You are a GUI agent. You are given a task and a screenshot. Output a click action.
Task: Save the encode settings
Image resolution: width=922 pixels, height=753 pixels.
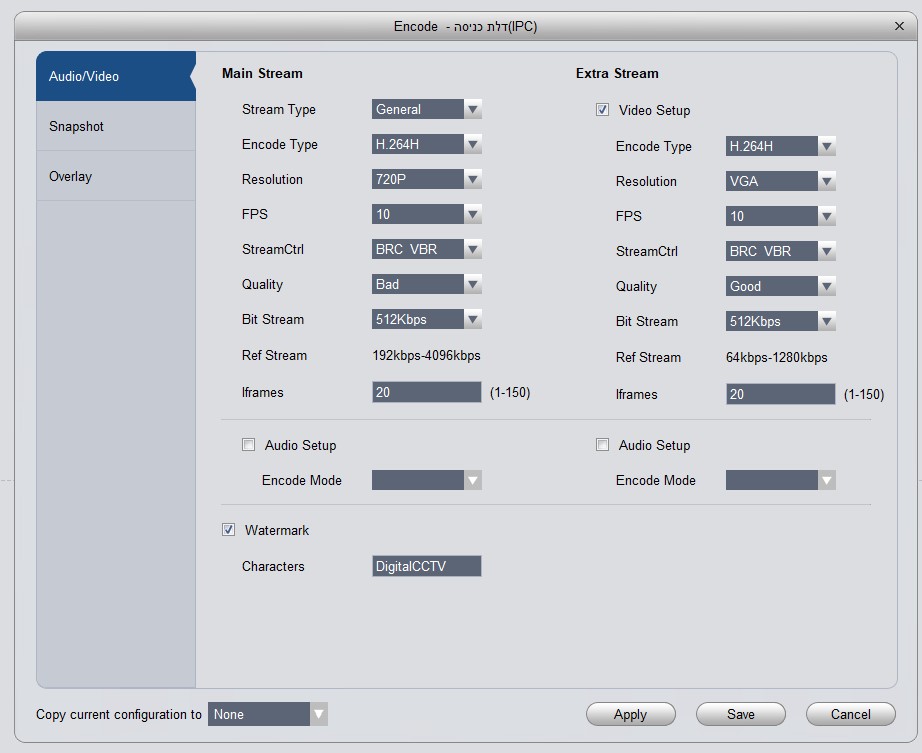(740, 714)
